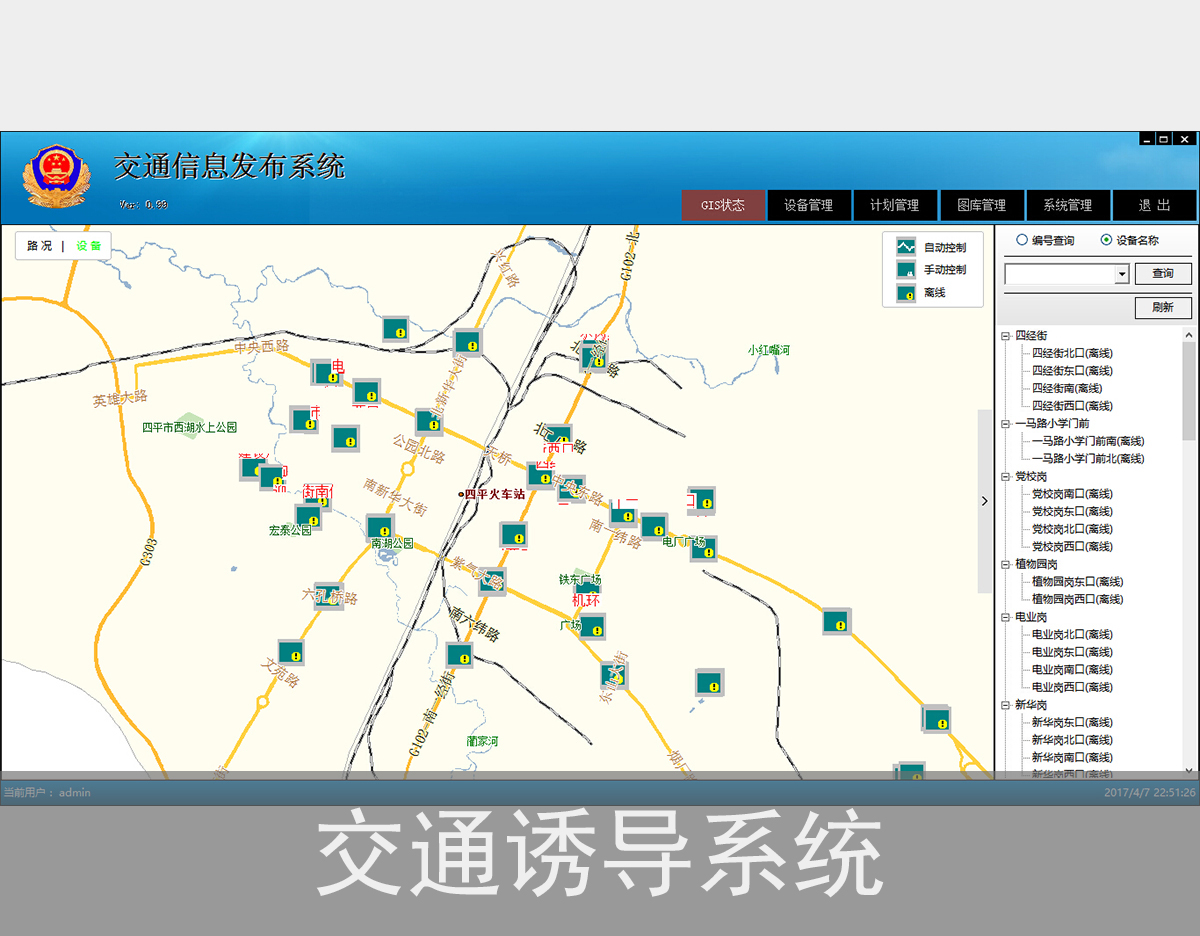
Task: Click the police emblem logo
Action: [55, 175]
